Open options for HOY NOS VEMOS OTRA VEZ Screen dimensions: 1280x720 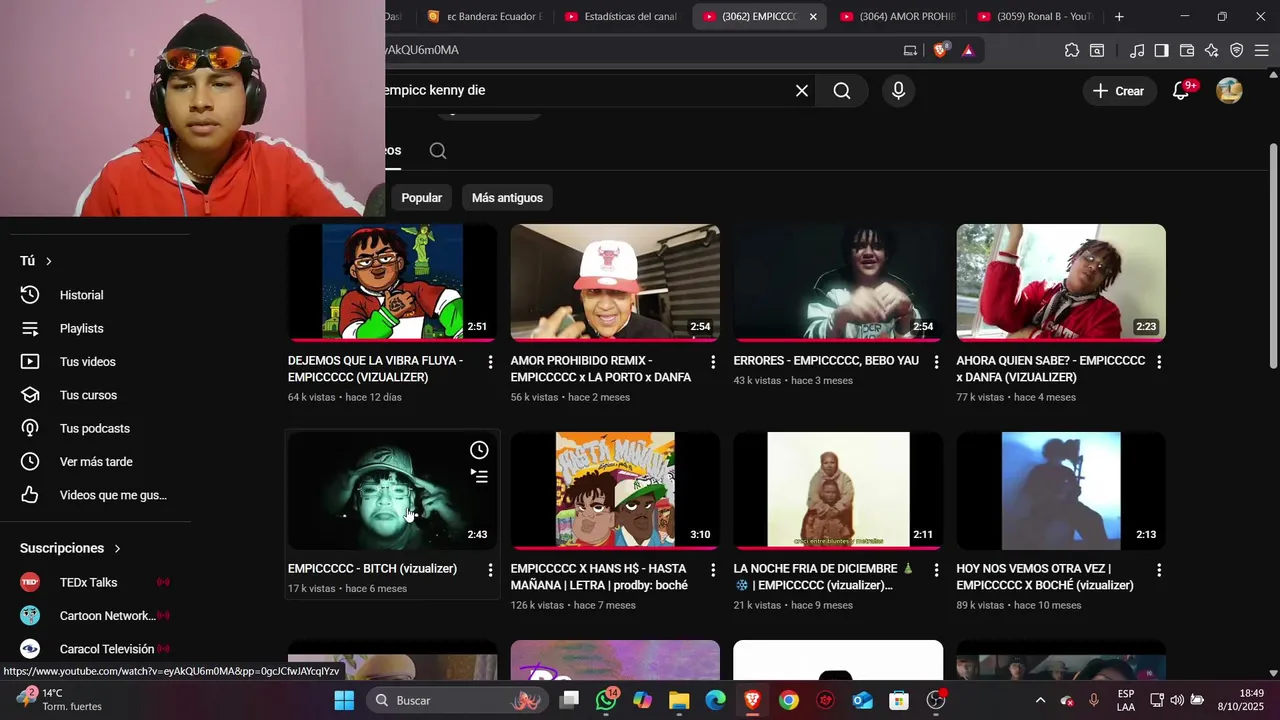point(1159,570)
